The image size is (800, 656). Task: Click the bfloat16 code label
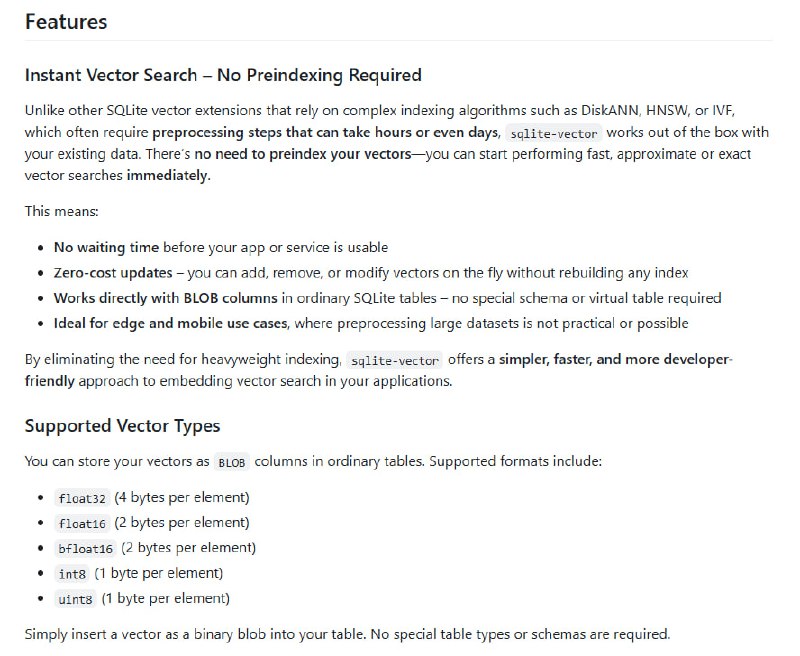[x=87, y=548]
